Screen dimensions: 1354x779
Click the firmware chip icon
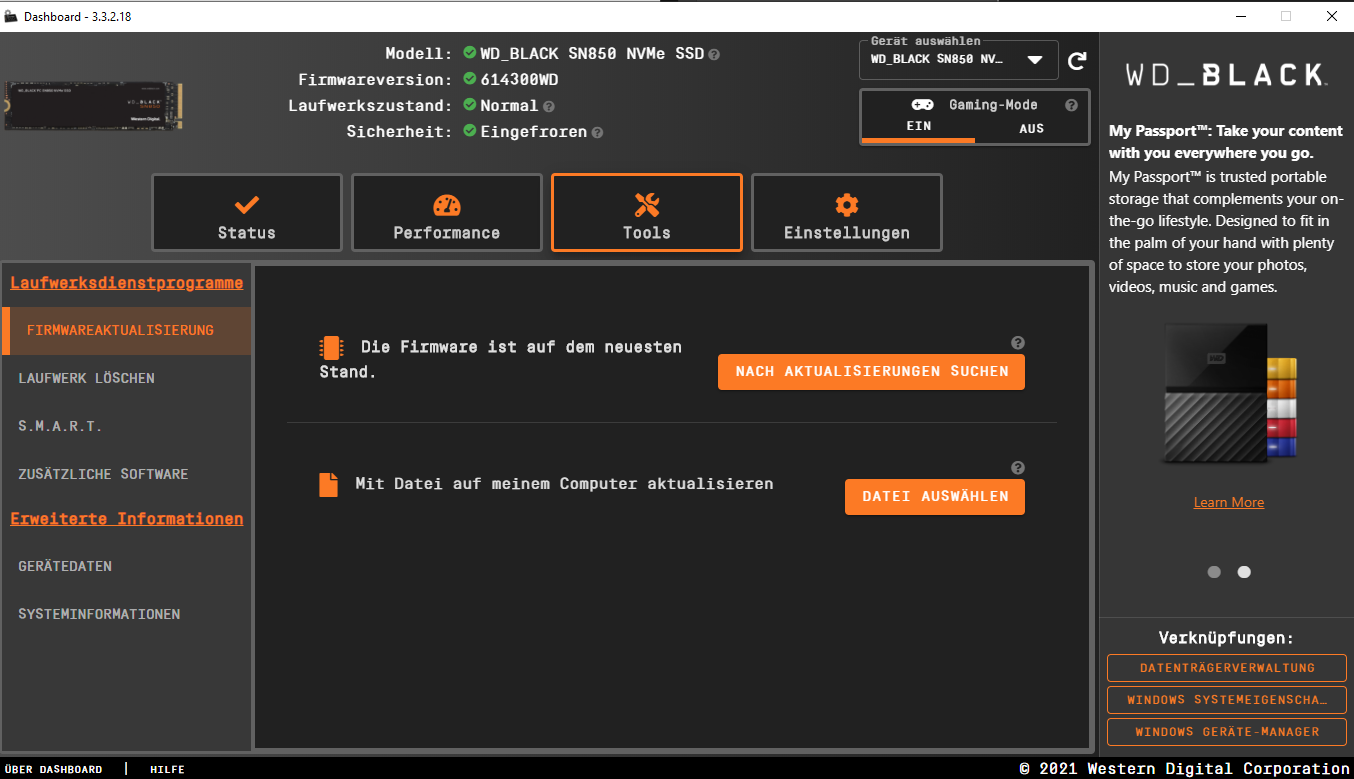click(329, 348)
